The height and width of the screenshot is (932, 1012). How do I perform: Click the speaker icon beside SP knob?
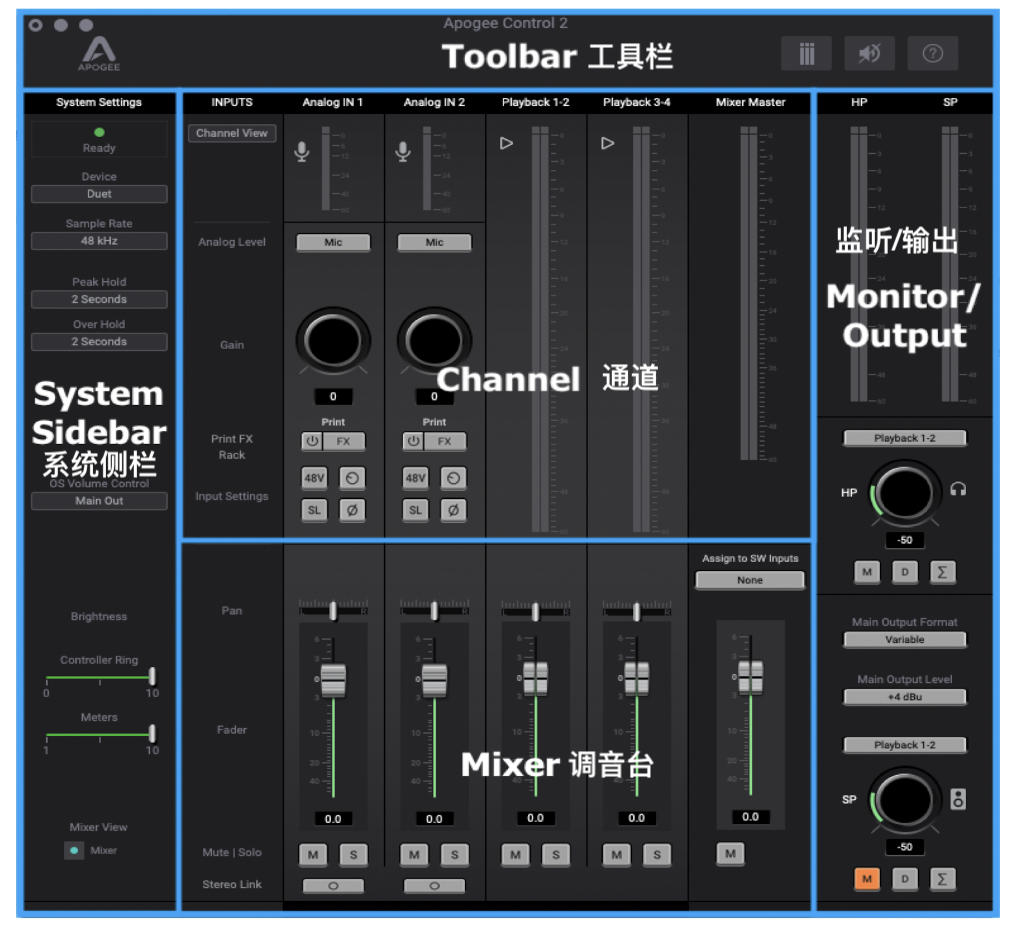[958, 799]
